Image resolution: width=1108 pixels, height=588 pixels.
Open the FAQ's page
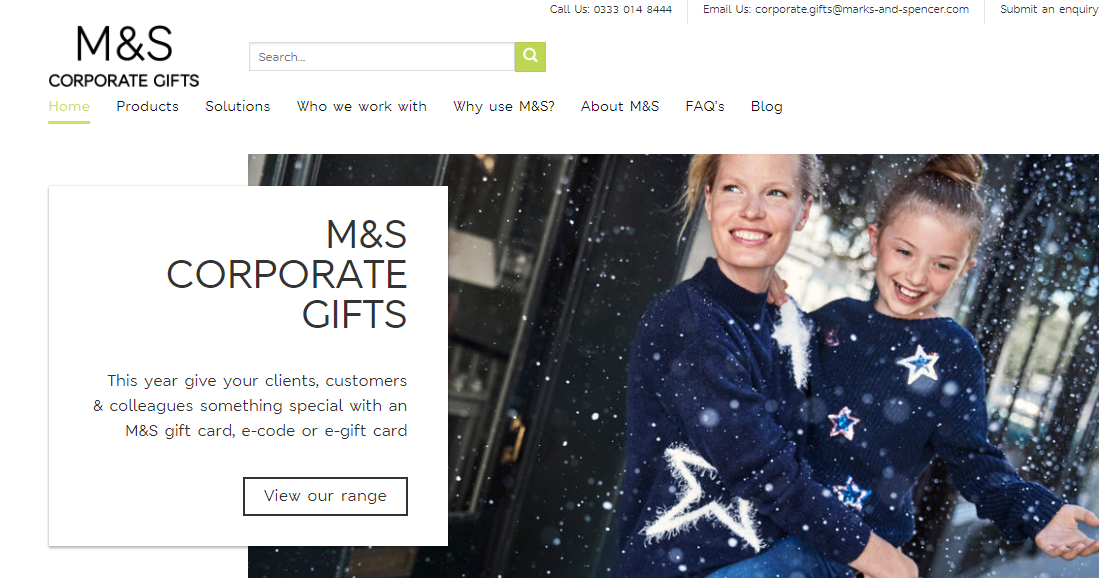point(705,107)
